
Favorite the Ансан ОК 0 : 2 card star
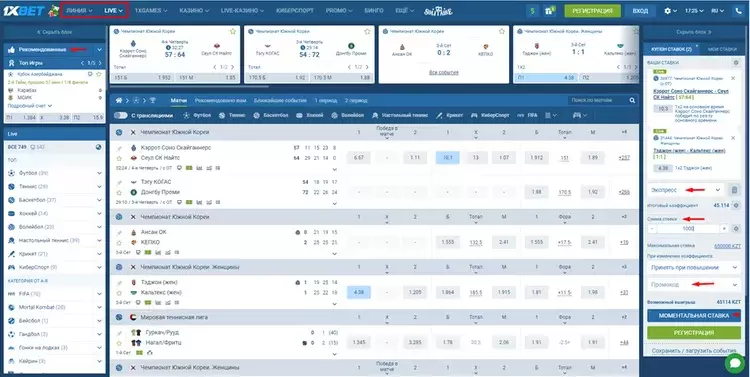(502, 32)
